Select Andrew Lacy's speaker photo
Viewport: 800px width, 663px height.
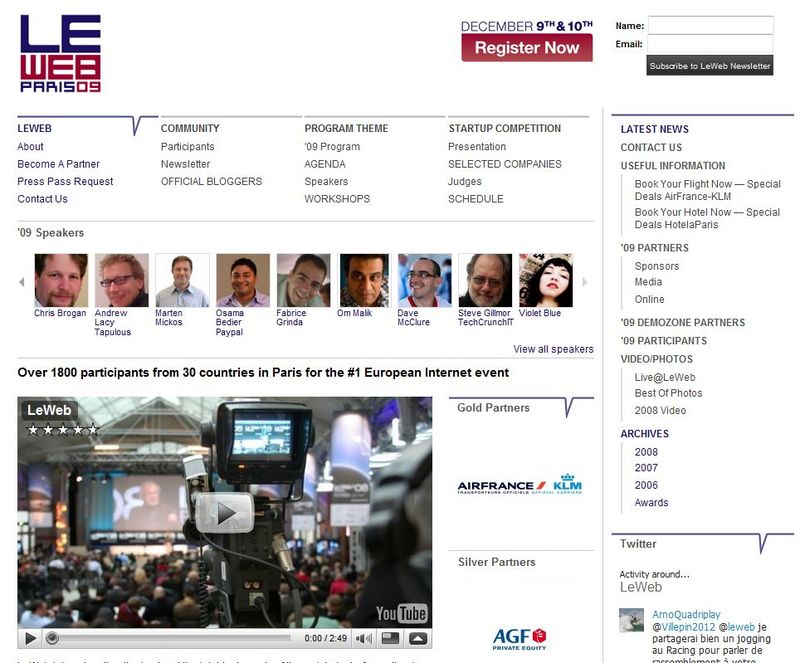[121, 280]
